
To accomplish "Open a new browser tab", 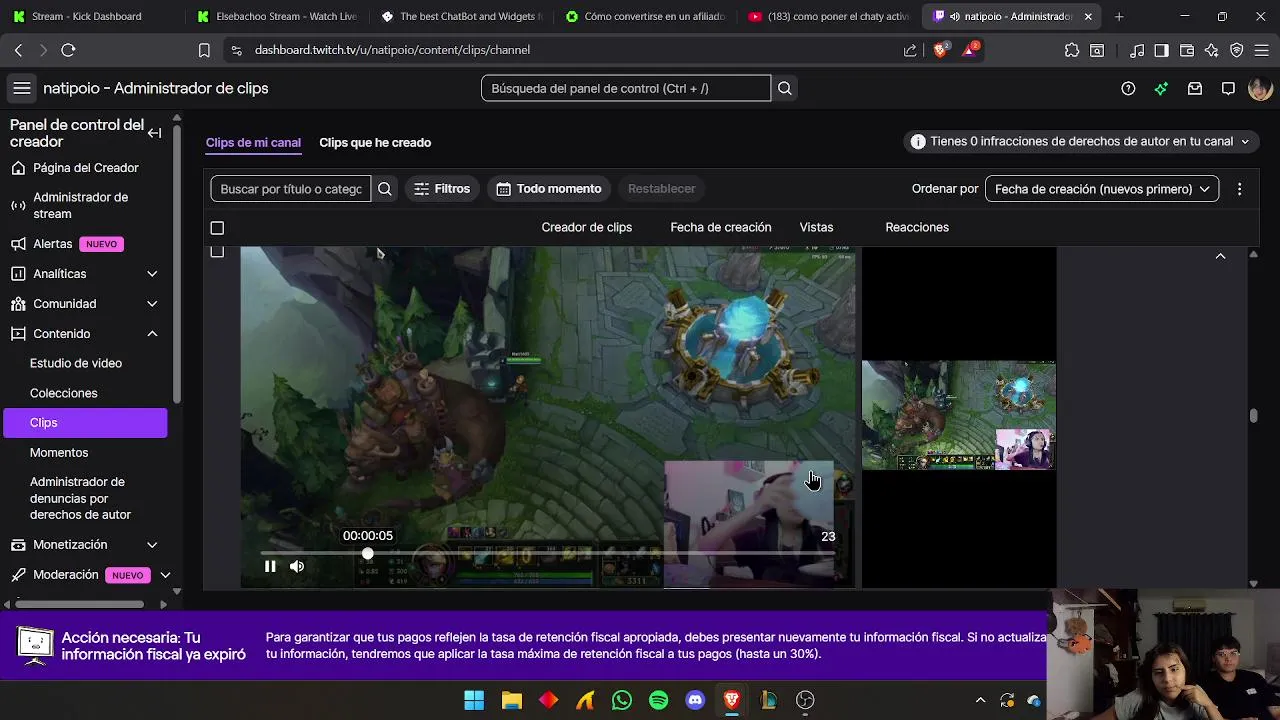I will [x=1119, y=16].
